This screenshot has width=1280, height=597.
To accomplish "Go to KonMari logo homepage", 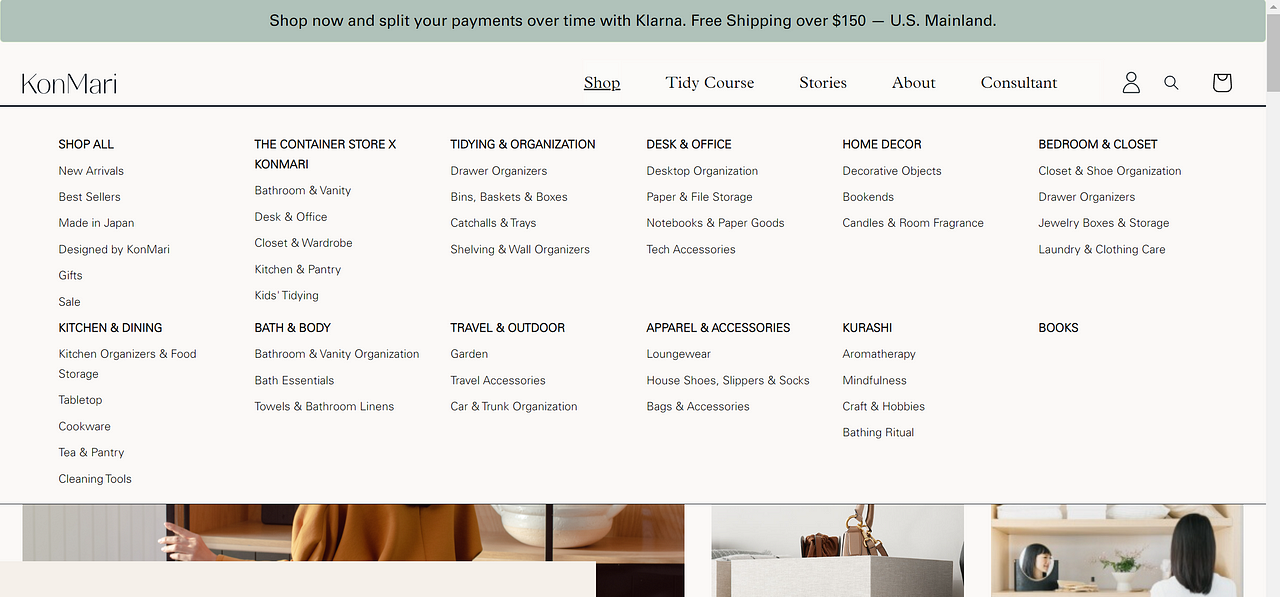I will 69,83.
